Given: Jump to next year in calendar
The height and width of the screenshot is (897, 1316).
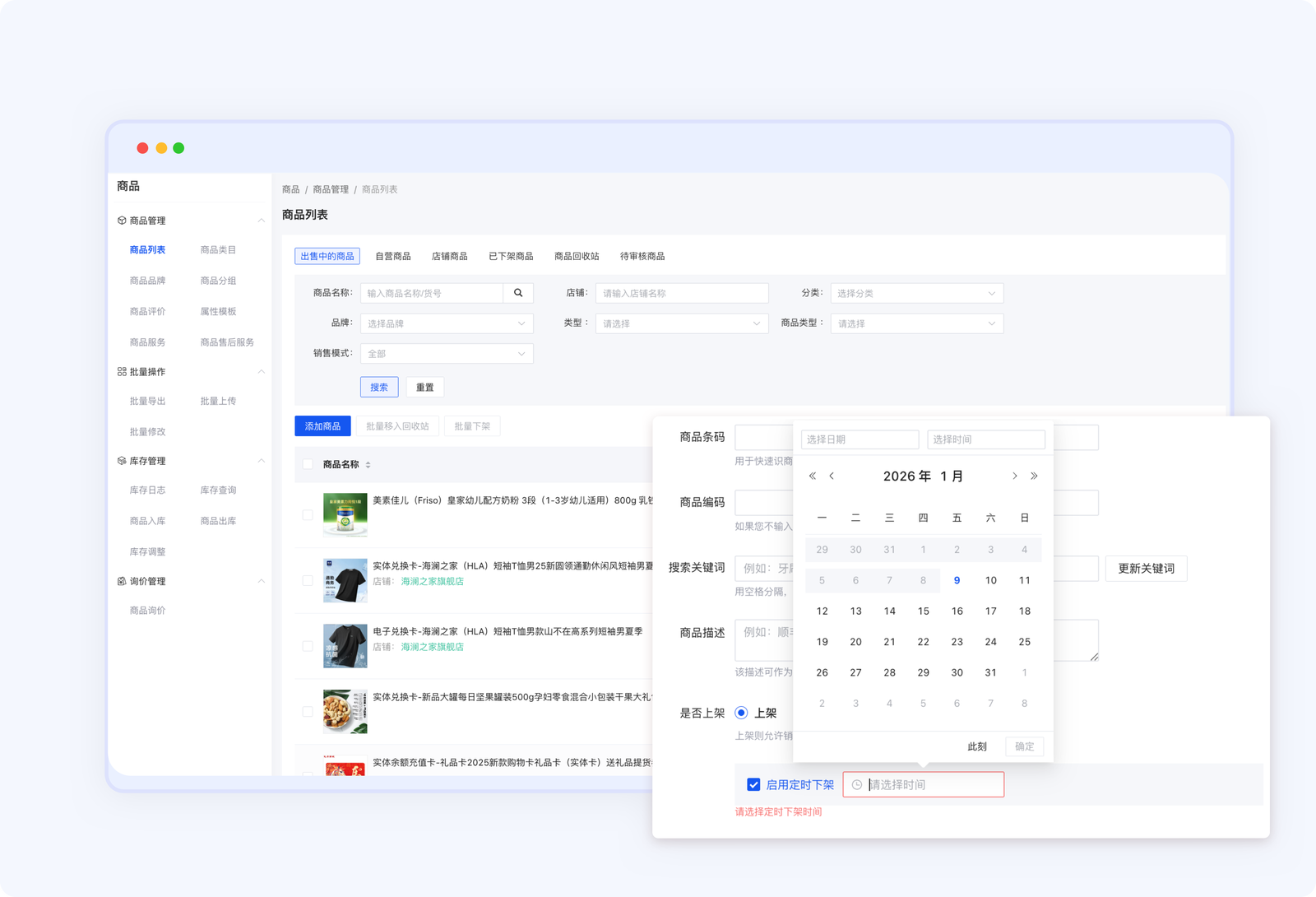Looking at the screenshot, I should [x=1034, y=476].
